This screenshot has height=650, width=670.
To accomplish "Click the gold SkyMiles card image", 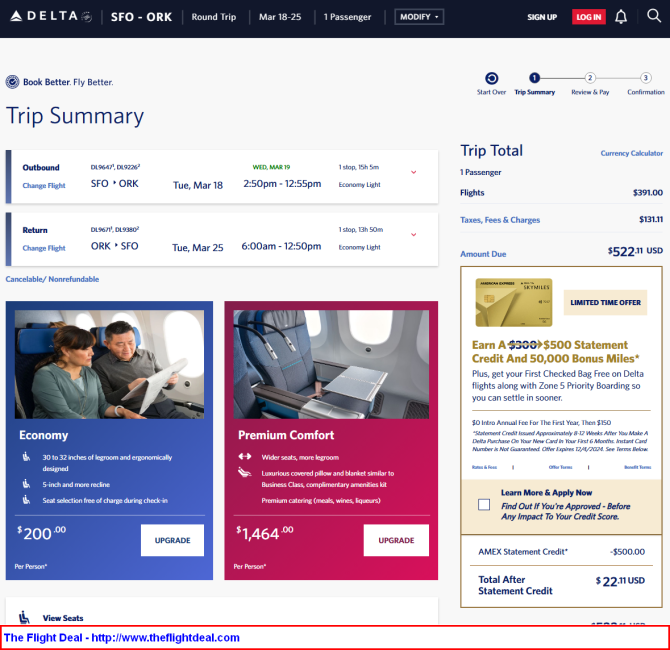I will pos(514,303).
